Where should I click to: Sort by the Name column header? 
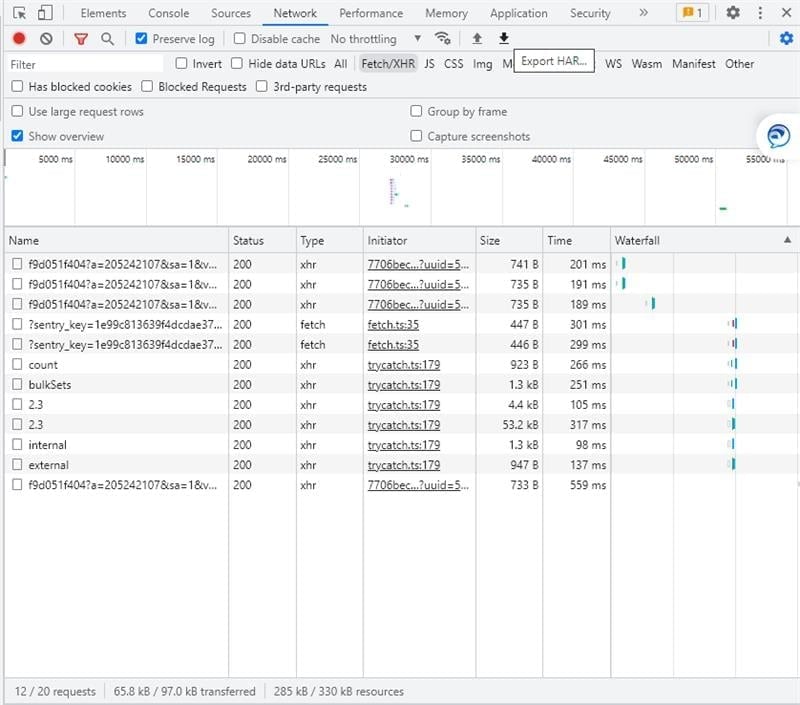coord(116,240)
